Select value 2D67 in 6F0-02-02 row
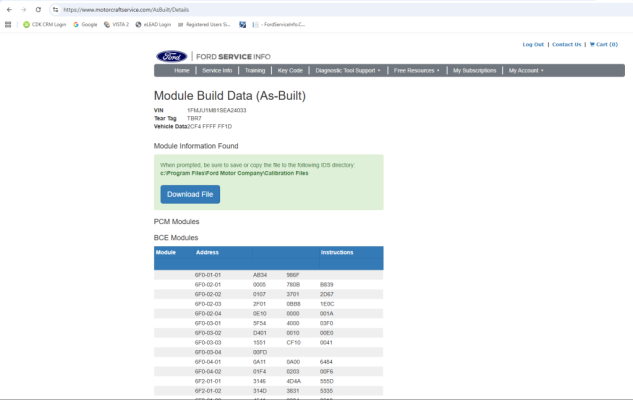This screenshot has width=633, height=400. click(327, 294)
